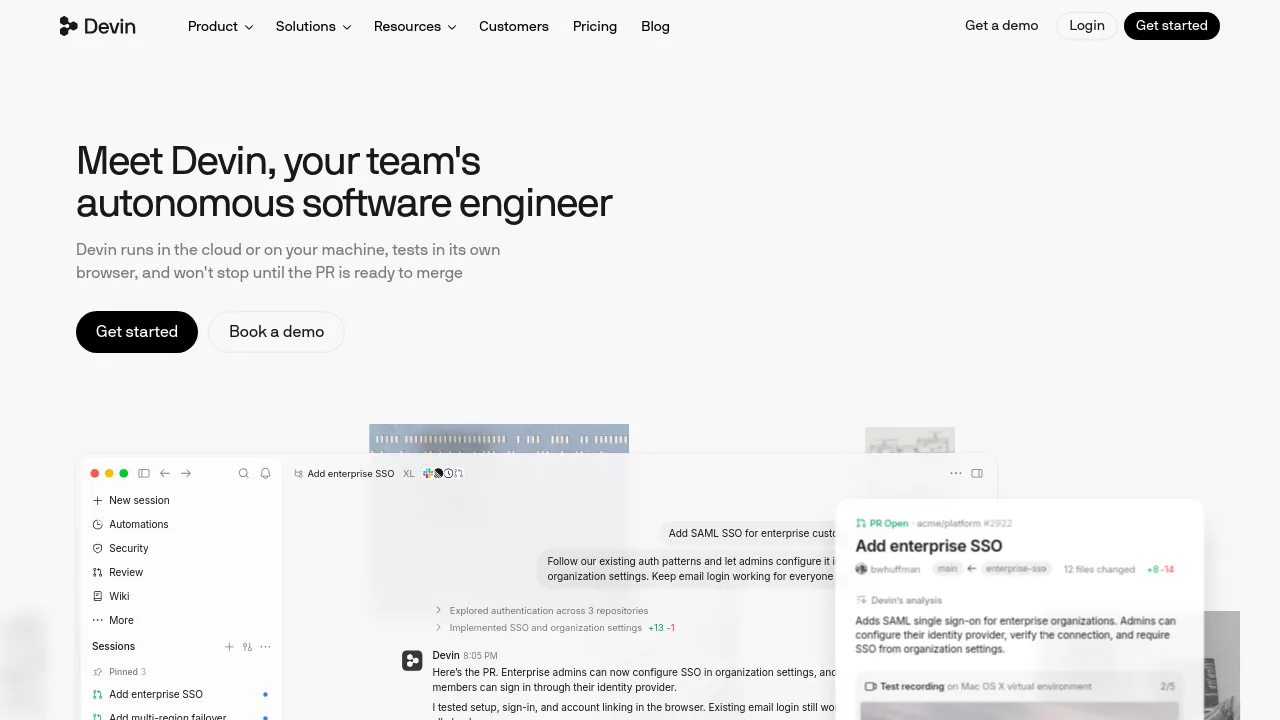Click the three-dot menu in the session top bar
This screenshot has width=1280, height=720.
(x=956, y=473)
